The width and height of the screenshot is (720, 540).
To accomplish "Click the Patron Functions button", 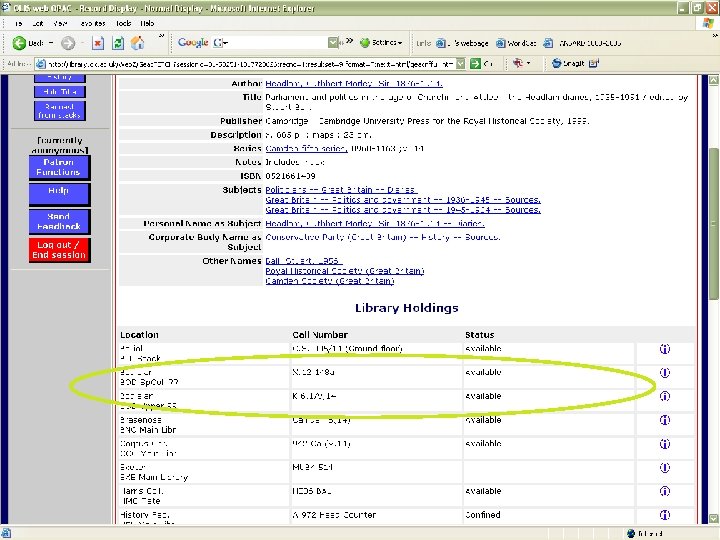I will pyautogui.click(x=59, y=167).
